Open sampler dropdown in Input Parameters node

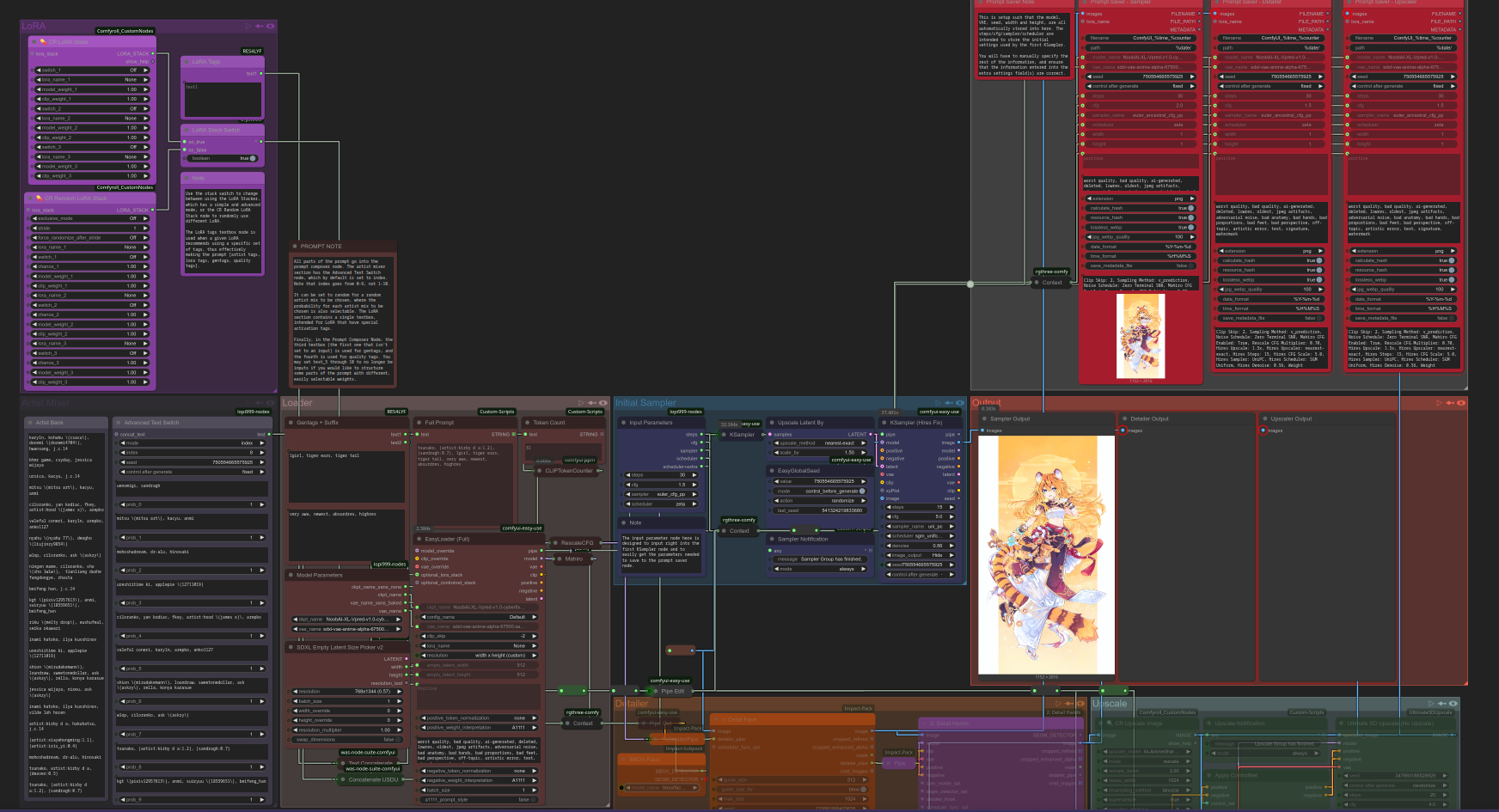661,494
